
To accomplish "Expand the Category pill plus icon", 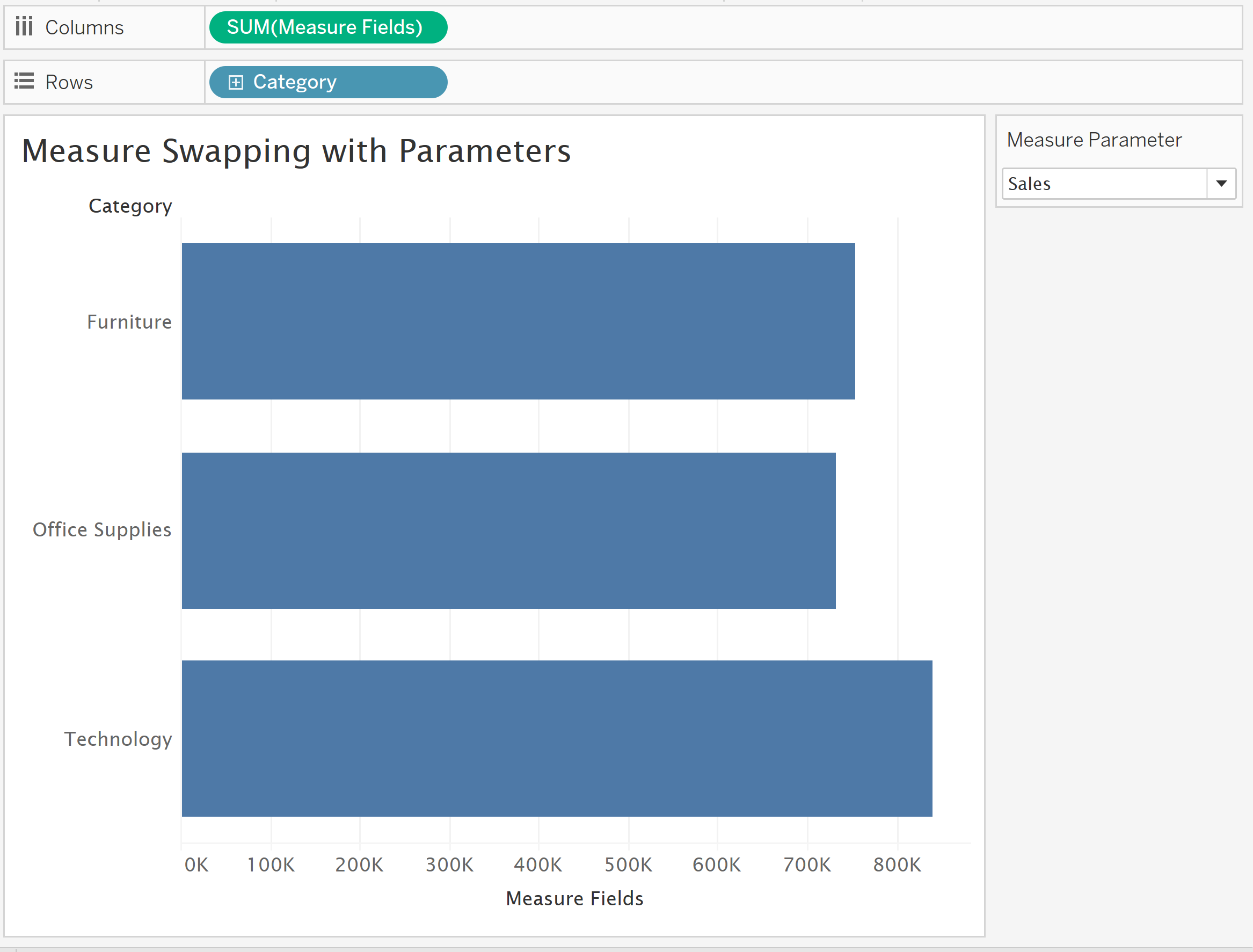I will [236, 83].
